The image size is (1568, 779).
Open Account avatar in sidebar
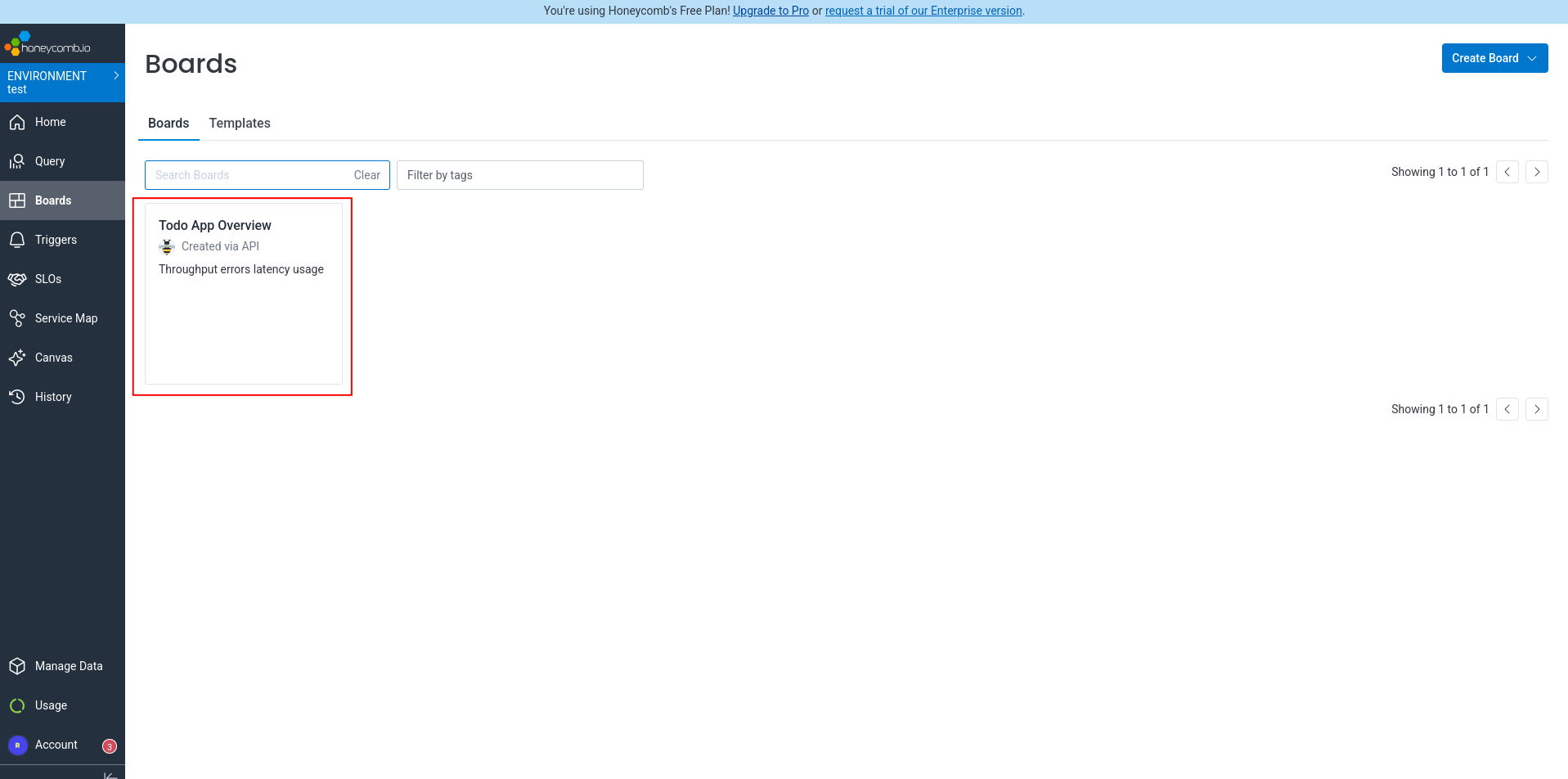[17, 745]
